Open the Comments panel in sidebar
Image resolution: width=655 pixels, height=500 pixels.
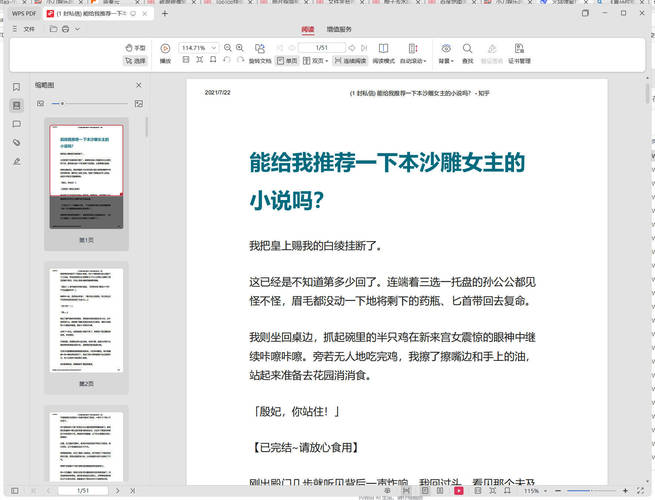[16, 124]
